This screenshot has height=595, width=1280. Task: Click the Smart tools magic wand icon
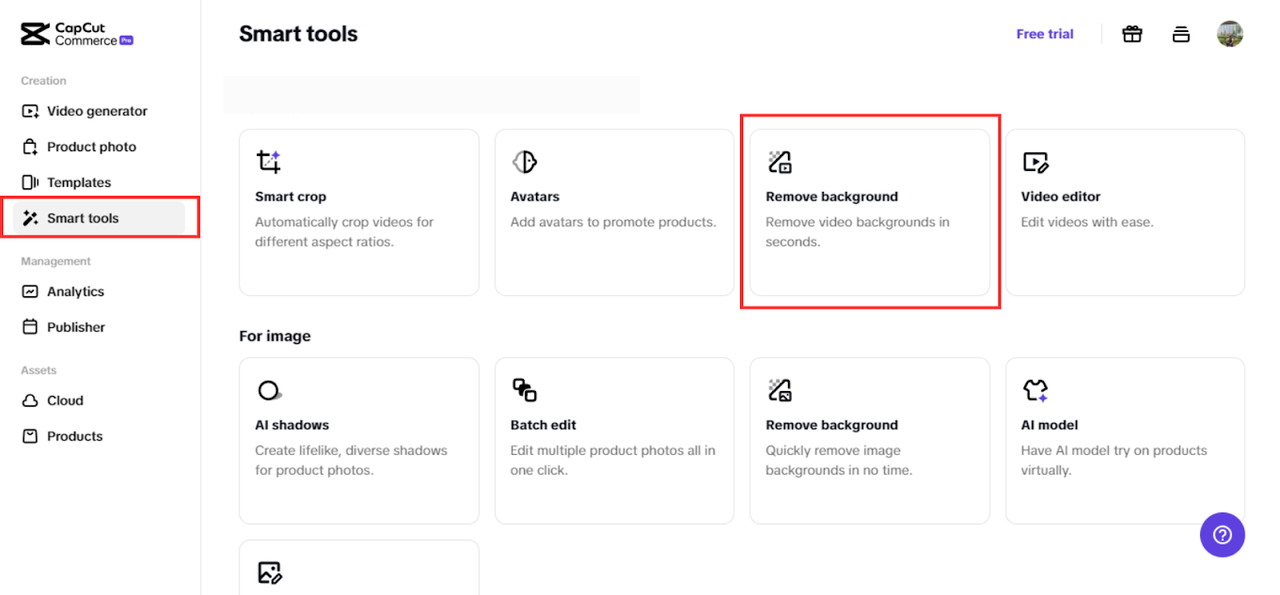pyautogui.click(x=30, y=218)
